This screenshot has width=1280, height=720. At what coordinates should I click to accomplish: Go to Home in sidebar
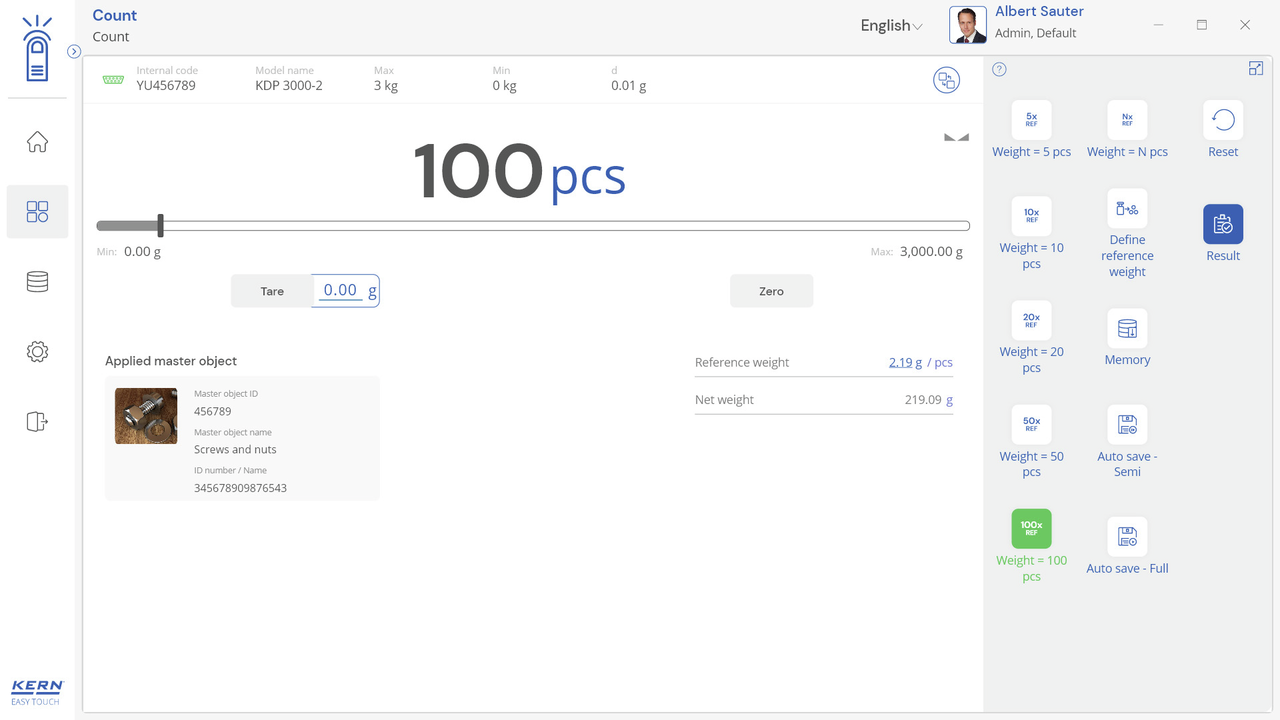tap(37, 142)
